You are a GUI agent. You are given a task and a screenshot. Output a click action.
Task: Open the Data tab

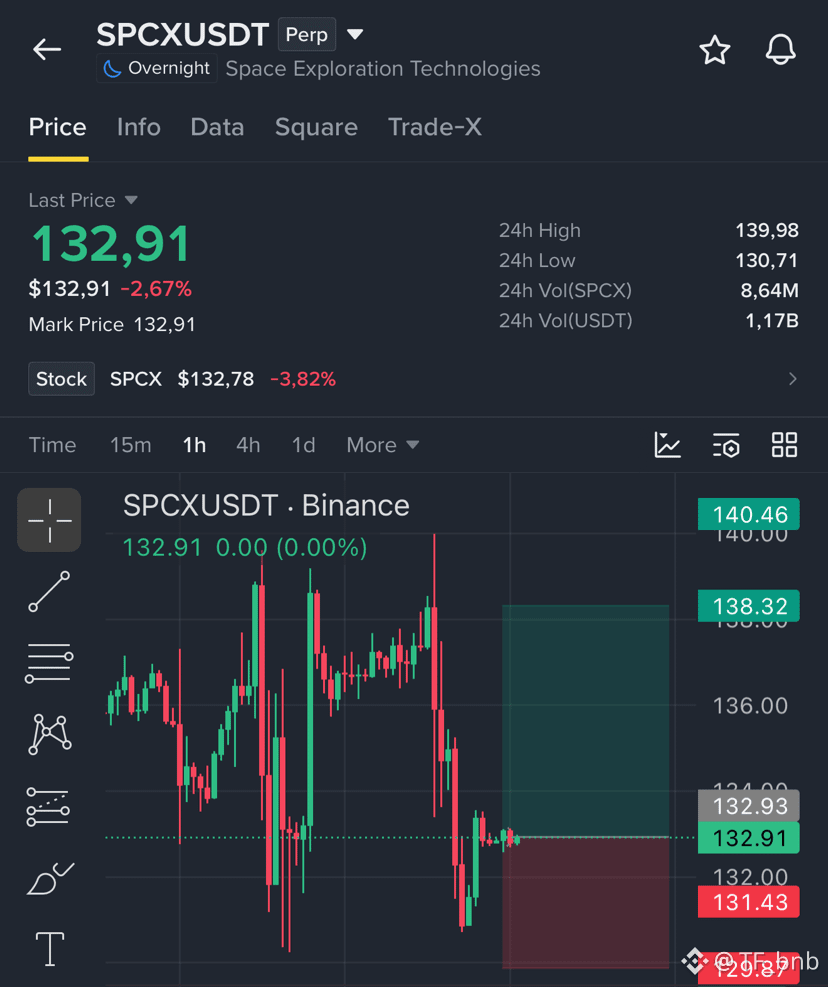click(217, 128)
